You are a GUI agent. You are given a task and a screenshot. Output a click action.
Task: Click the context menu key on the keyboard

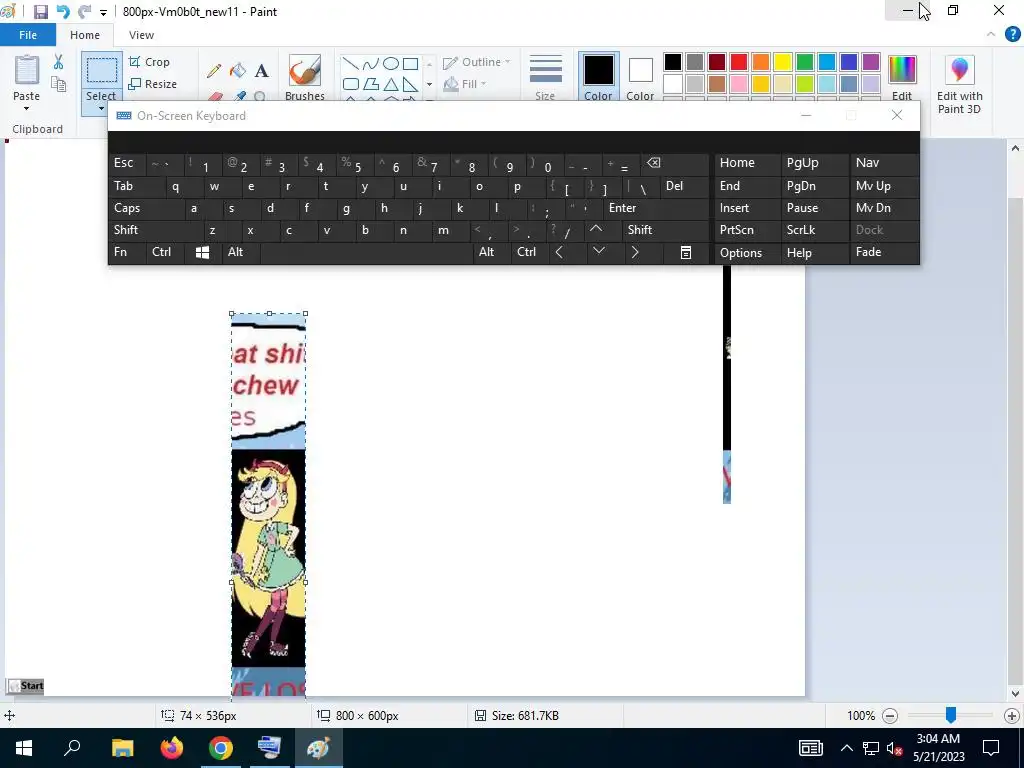[x=686, y=253]
